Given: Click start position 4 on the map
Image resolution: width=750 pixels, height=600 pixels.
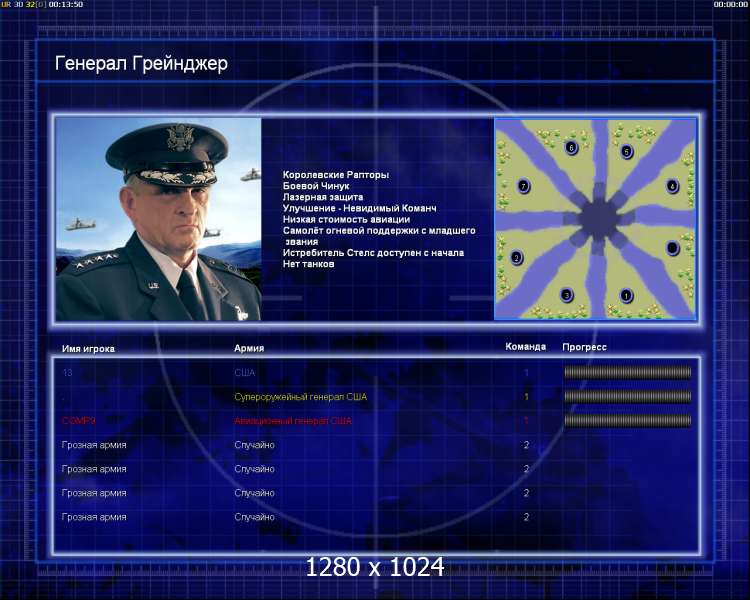Looking at the screenshot, I should tap(672, 186).
